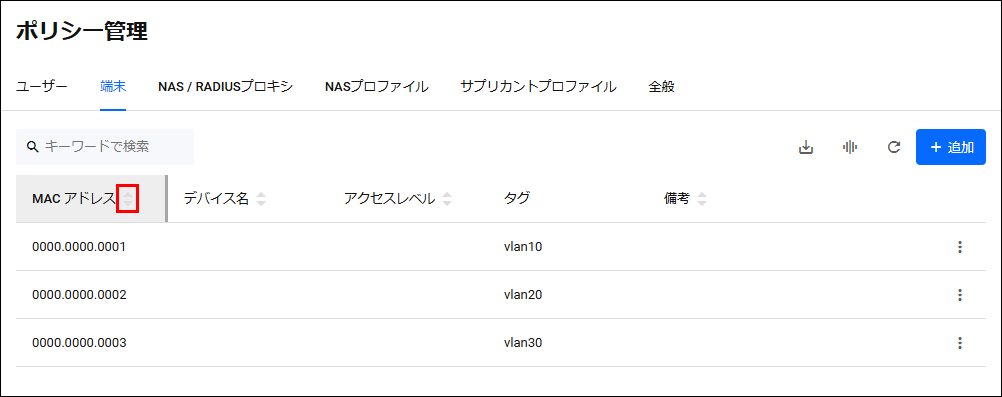Click the waveform column display icon
Screen dimensions: 1002x397
tap(850, 148)
